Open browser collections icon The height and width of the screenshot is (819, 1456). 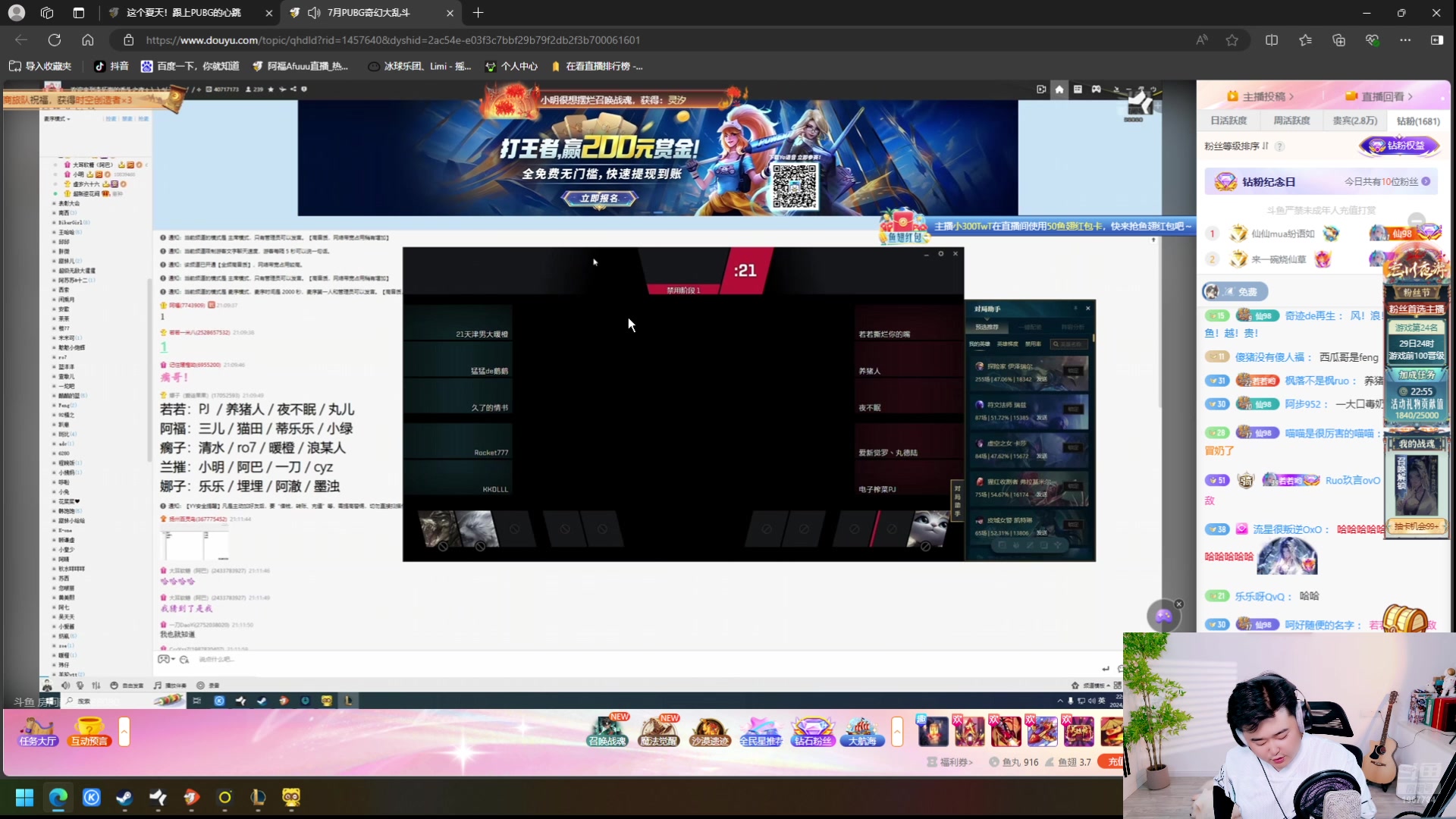tap(1338, 40)
